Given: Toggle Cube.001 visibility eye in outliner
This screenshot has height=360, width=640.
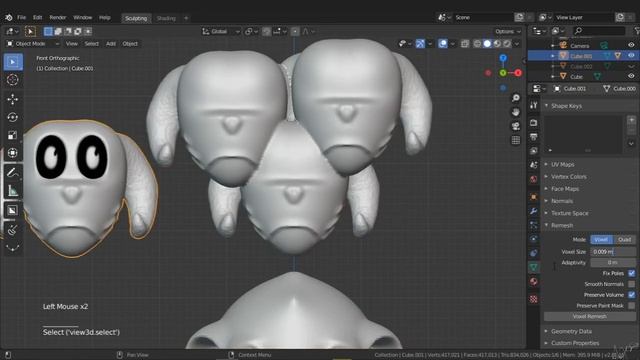Looking at the screenshot, I should 631,56.
